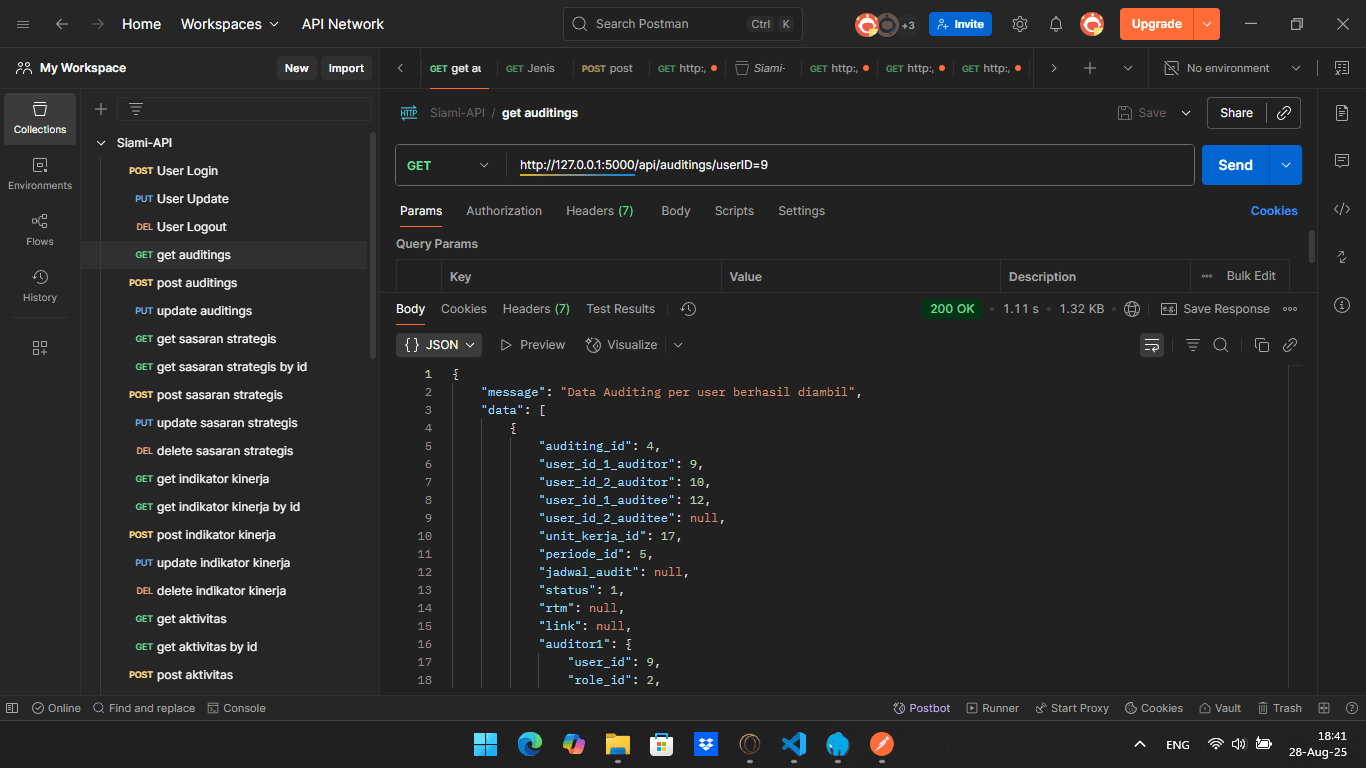Toggle word wrap in response body

point(1152,345)
